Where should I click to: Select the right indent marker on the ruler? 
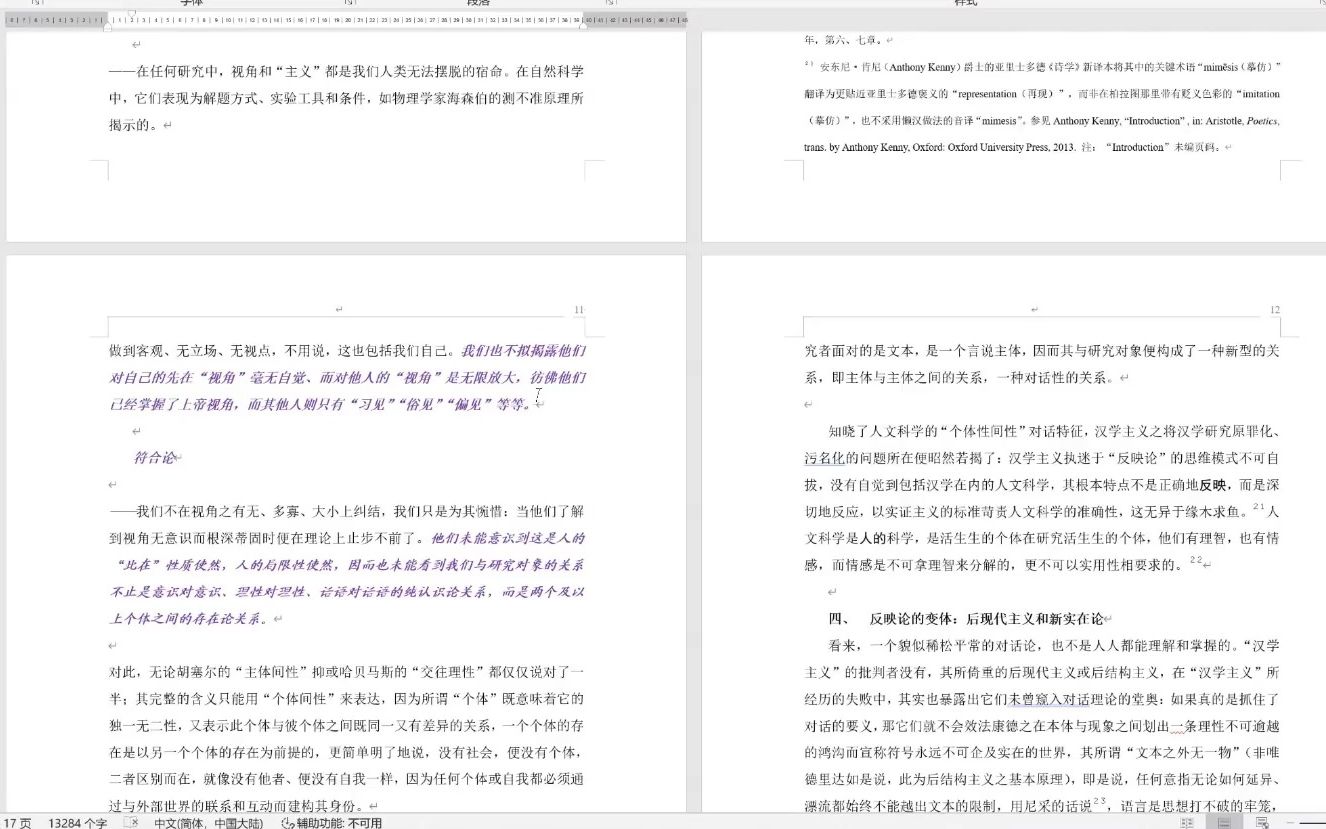click(x=583, y=25)
